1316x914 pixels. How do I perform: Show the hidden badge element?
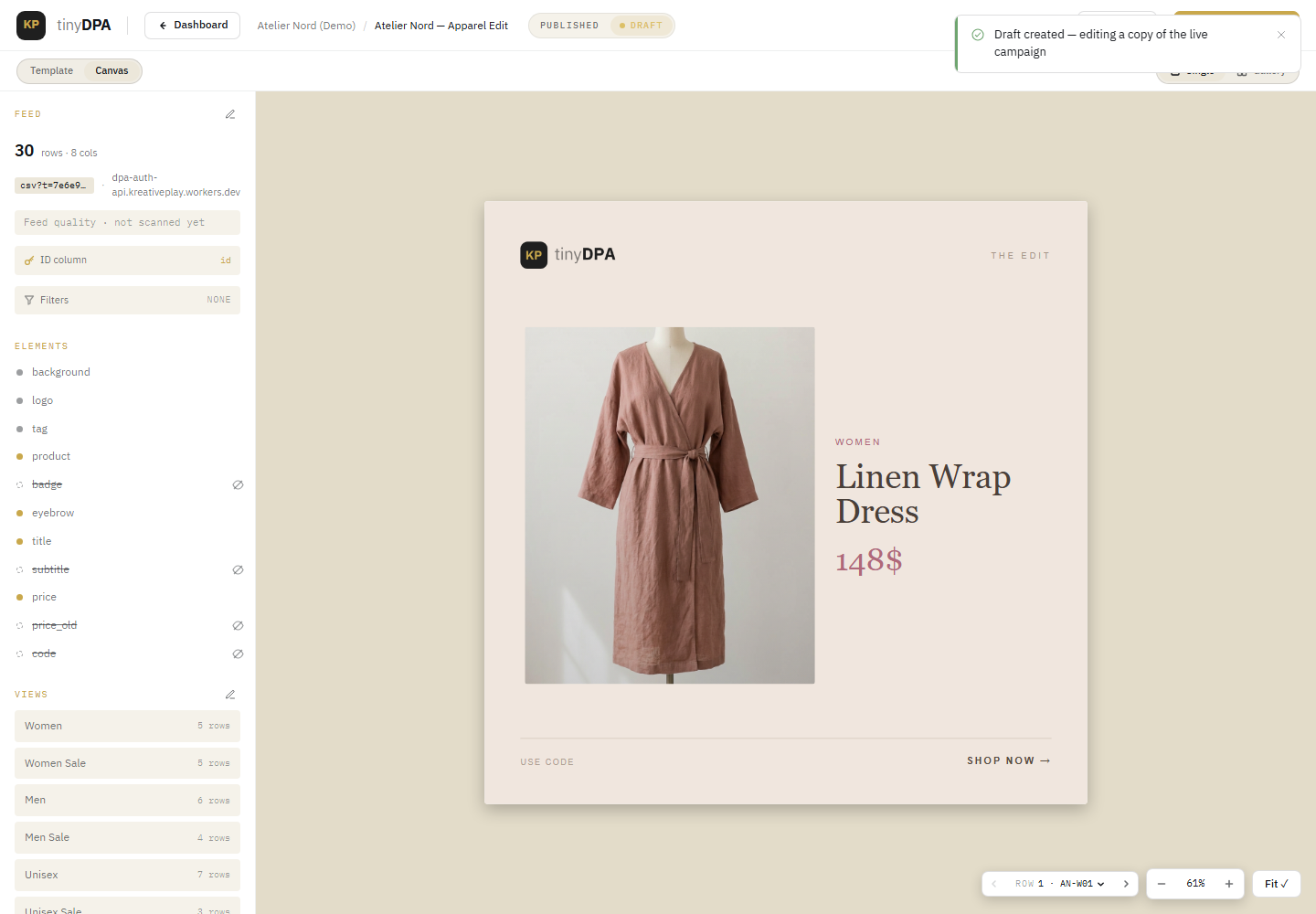tap(238, 484)
